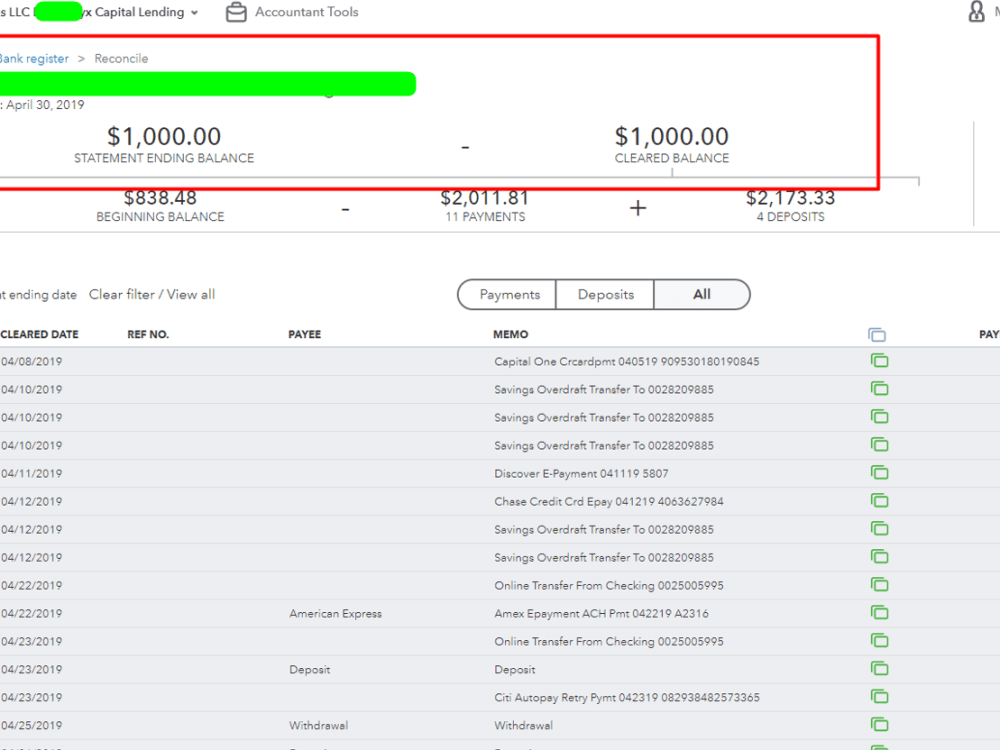This screenshot has width=1000, height=750.
Task: Click the $2,173.33 deposits total
Action: click(790, 198)
